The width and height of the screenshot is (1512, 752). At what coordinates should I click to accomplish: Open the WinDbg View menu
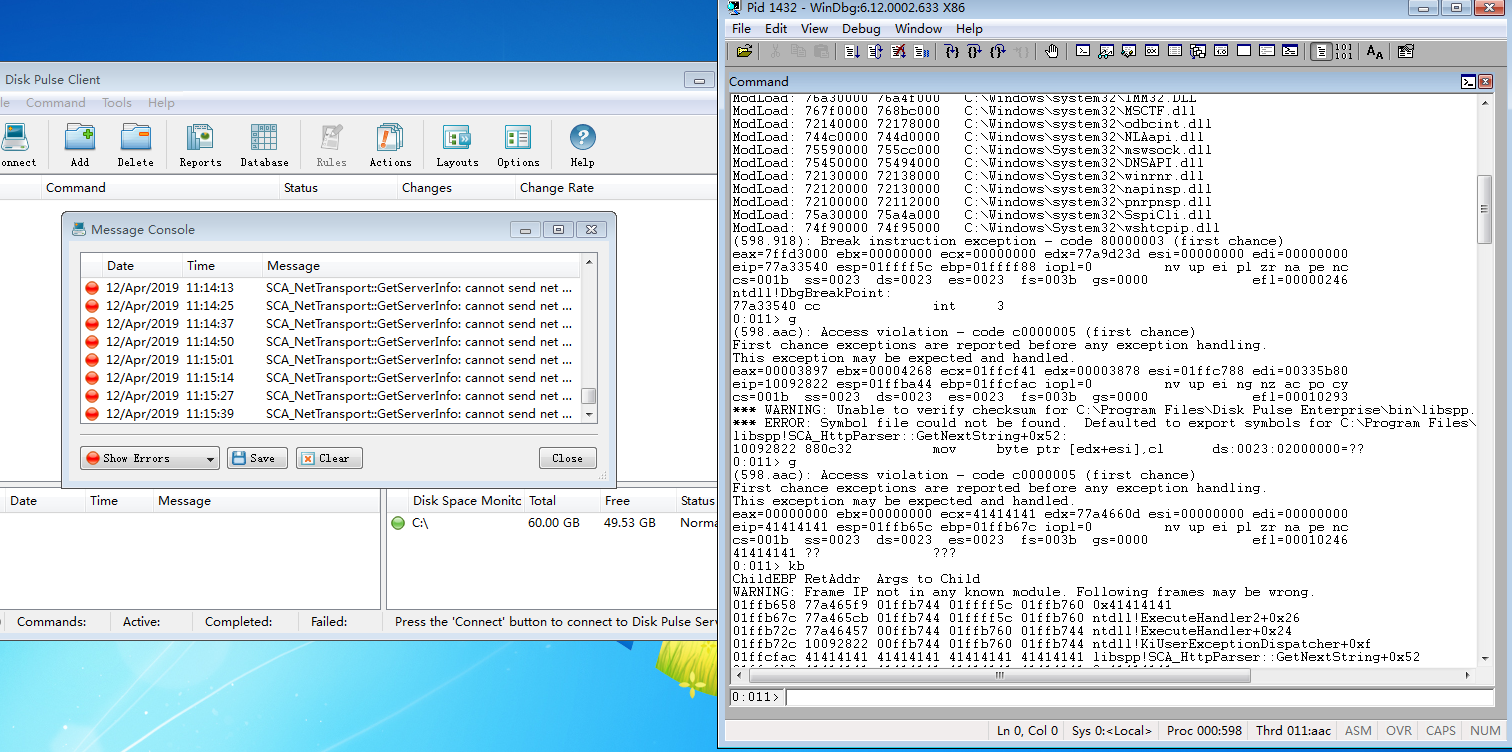(814, 29)
